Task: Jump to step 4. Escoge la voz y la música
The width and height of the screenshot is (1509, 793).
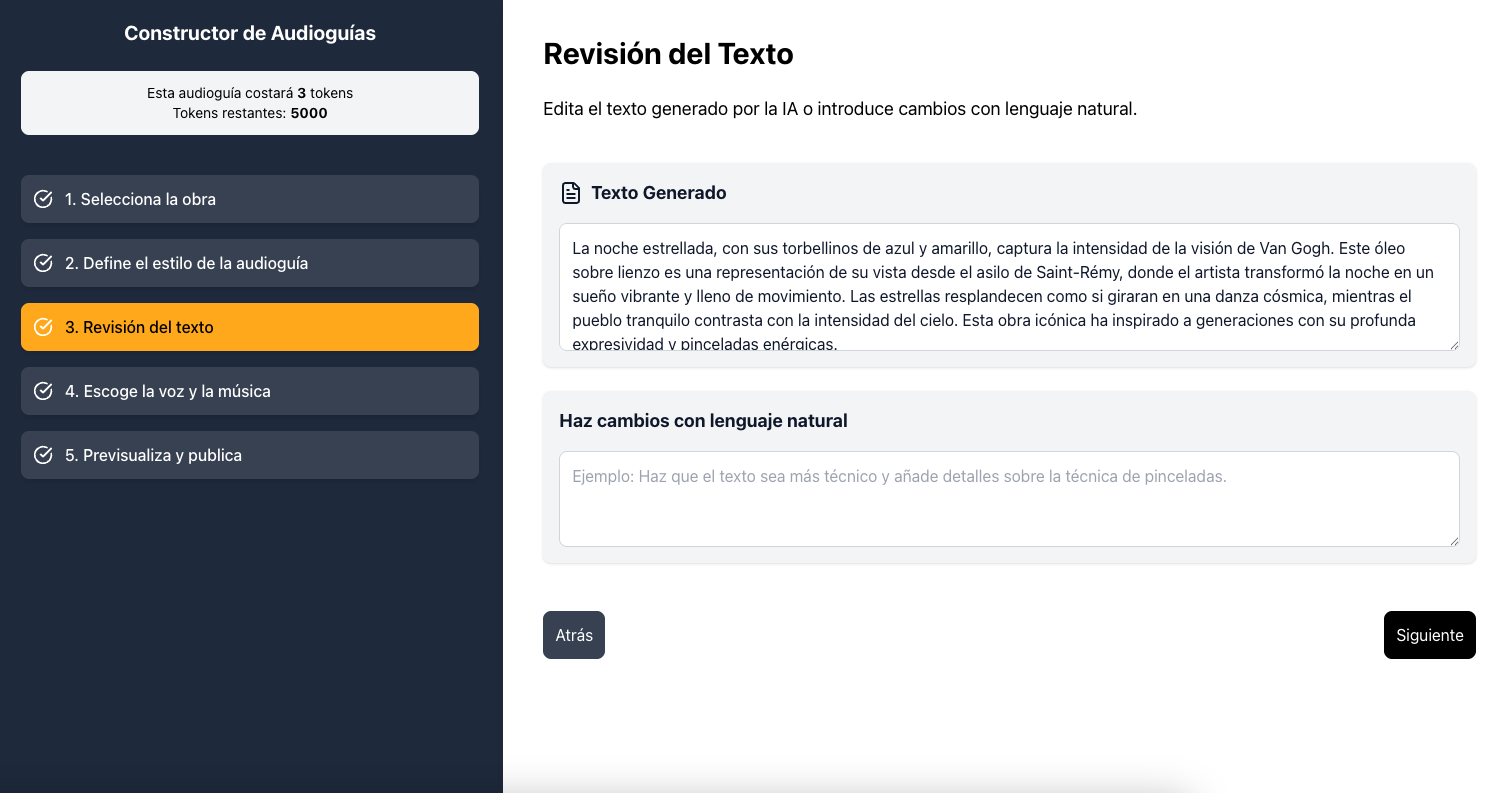Action: point(250,391)
